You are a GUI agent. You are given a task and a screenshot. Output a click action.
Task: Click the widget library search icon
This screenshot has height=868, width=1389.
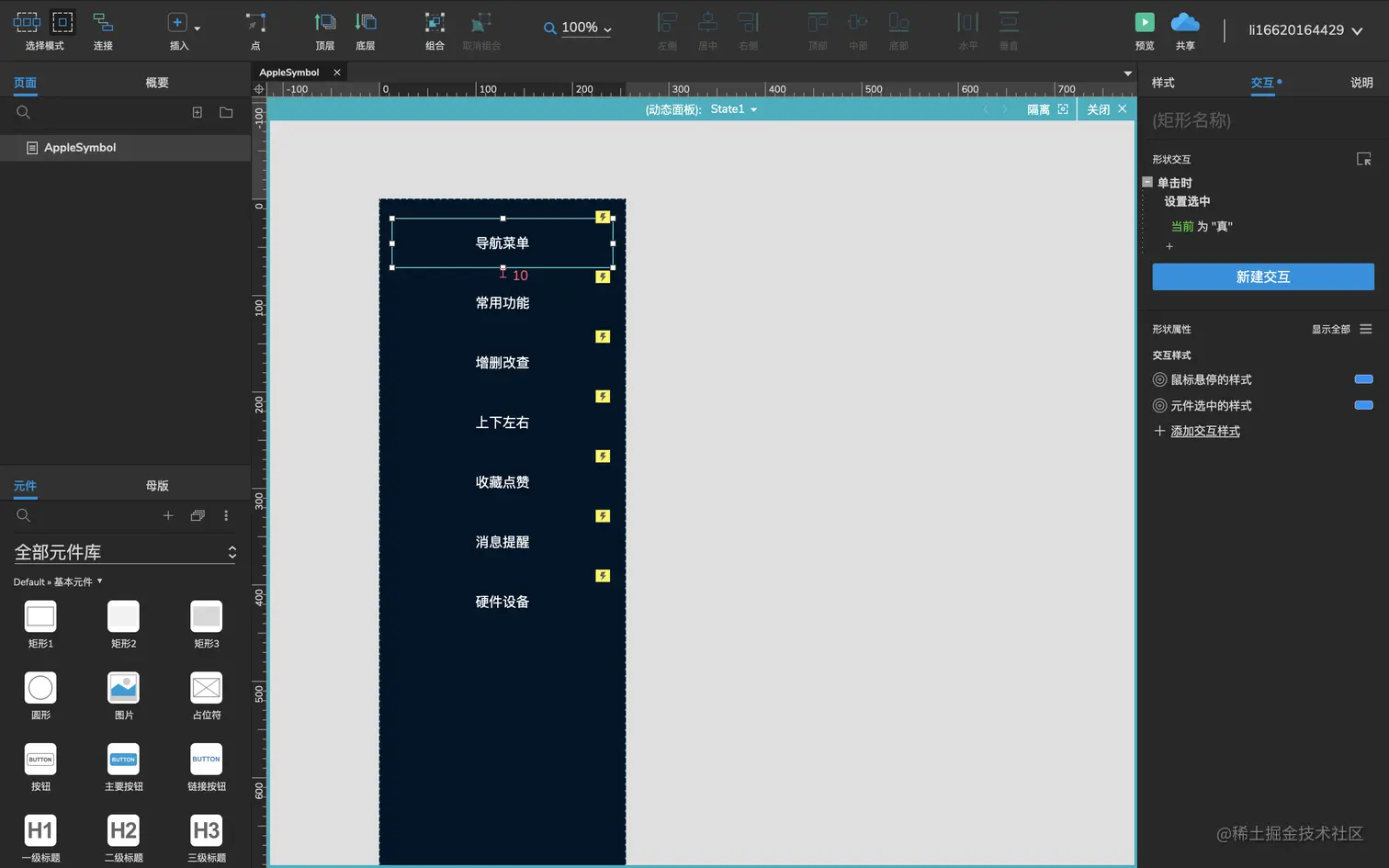click(x=24, y=515)
